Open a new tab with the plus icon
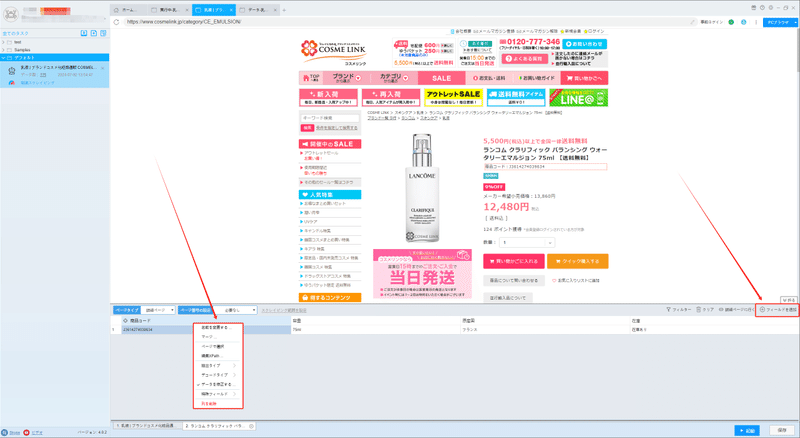Screen dimensions: 800x438 click(x=284, y=10)
